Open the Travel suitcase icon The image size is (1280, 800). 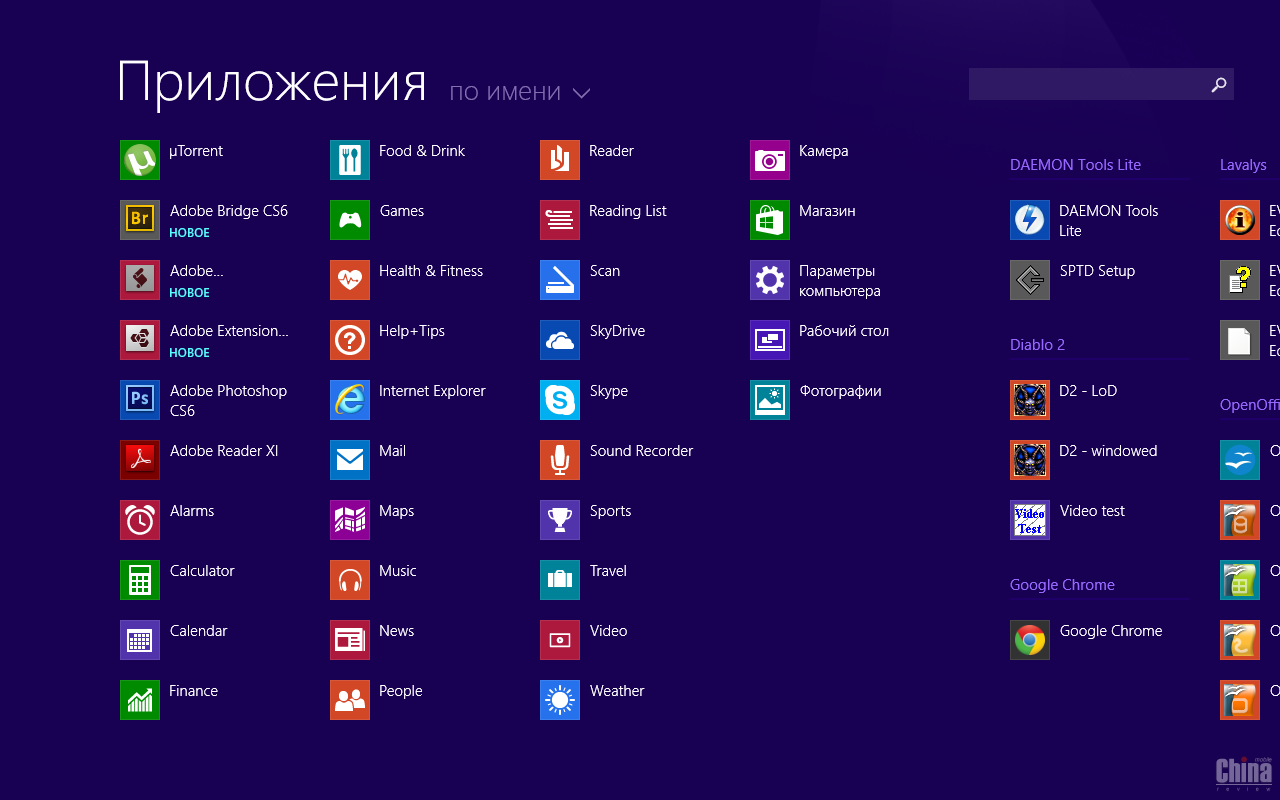(x=560, y=580)
